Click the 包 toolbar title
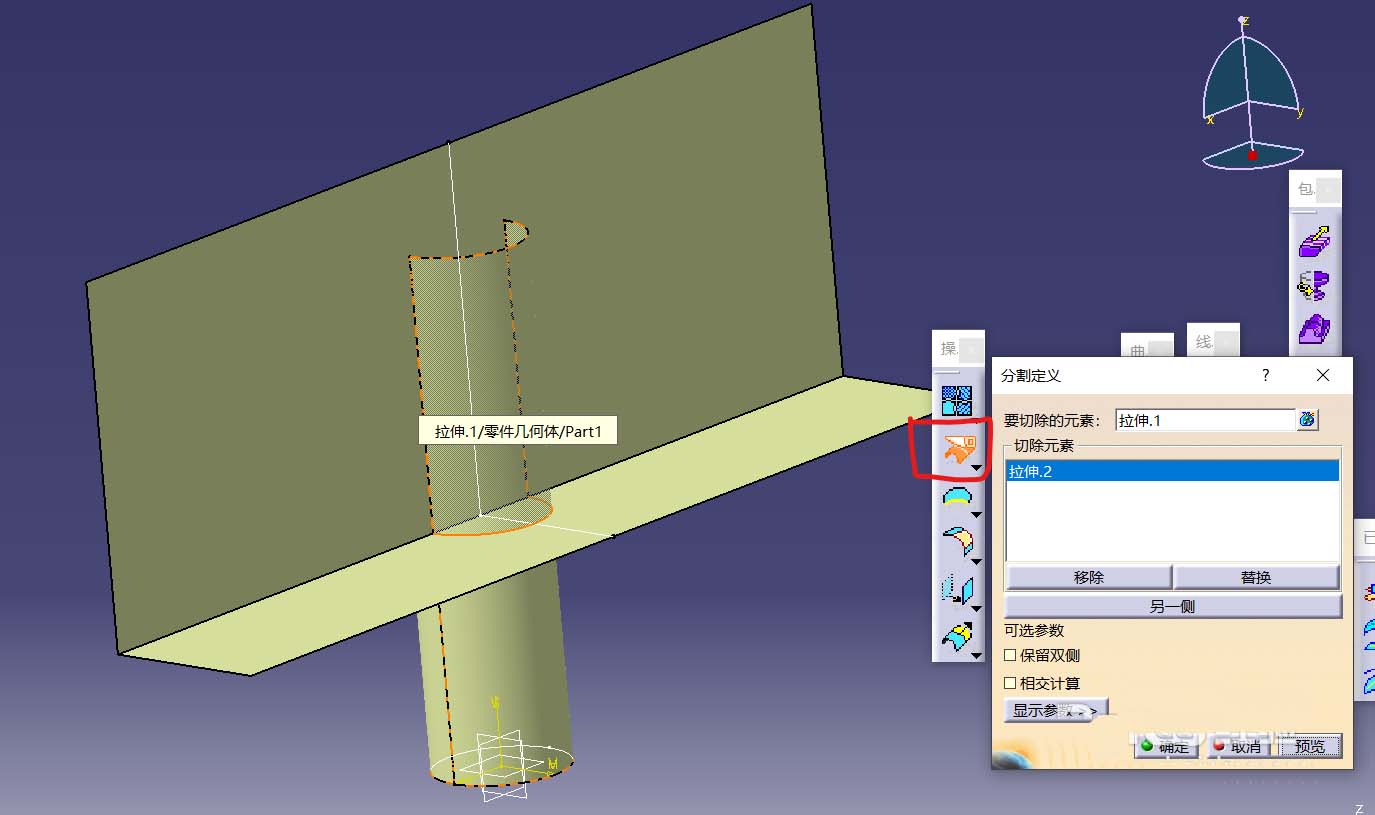 [1305, 189]
